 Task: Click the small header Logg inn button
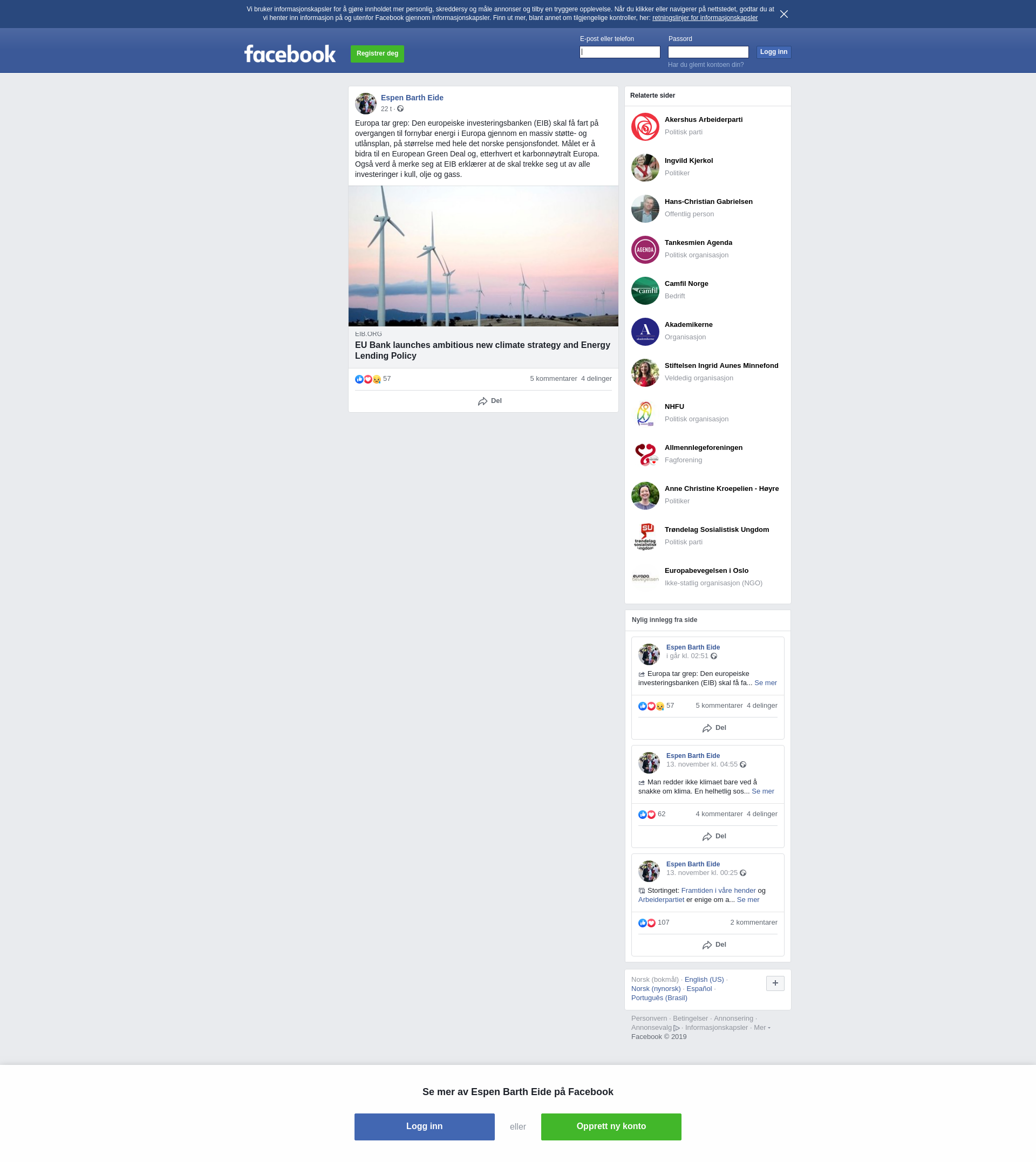[x=773, y=52]
